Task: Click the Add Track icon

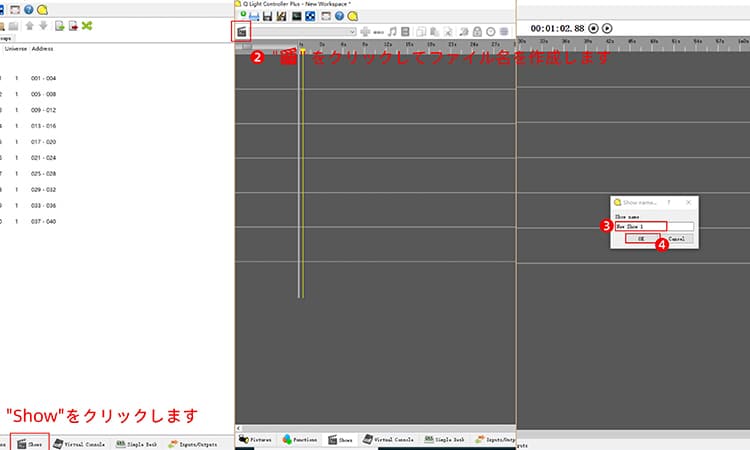Action: 365,32
